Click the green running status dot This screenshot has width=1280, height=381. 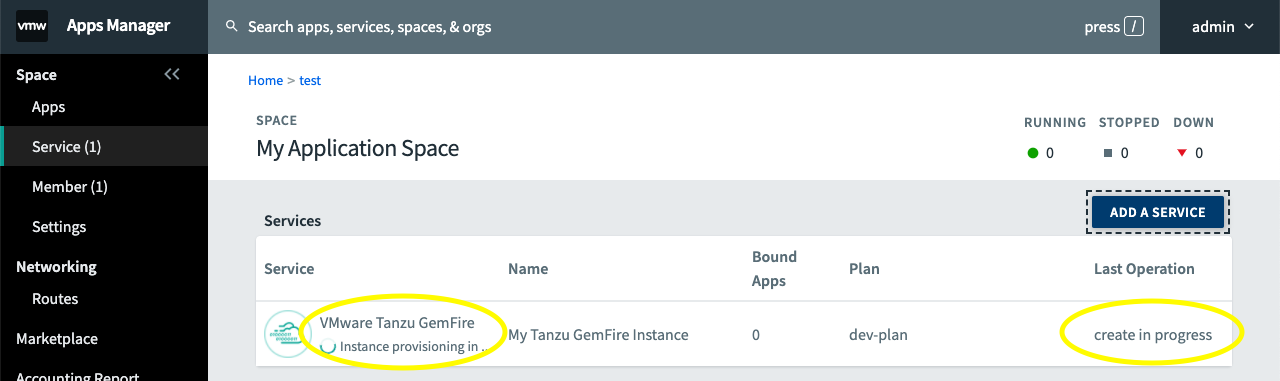pos(1033,153)
